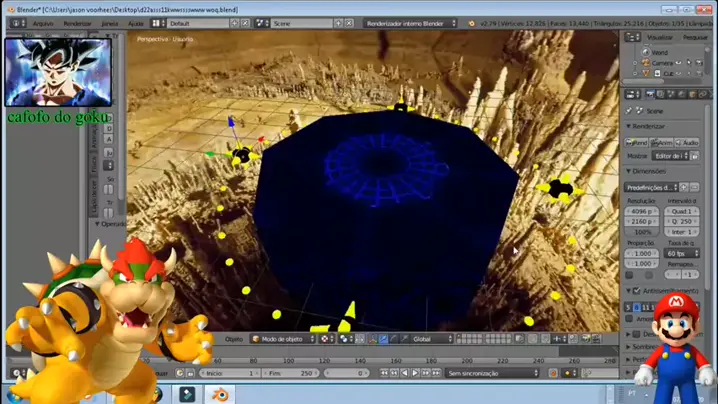Open the Objeto menu in viewport header

coord(234,339)
